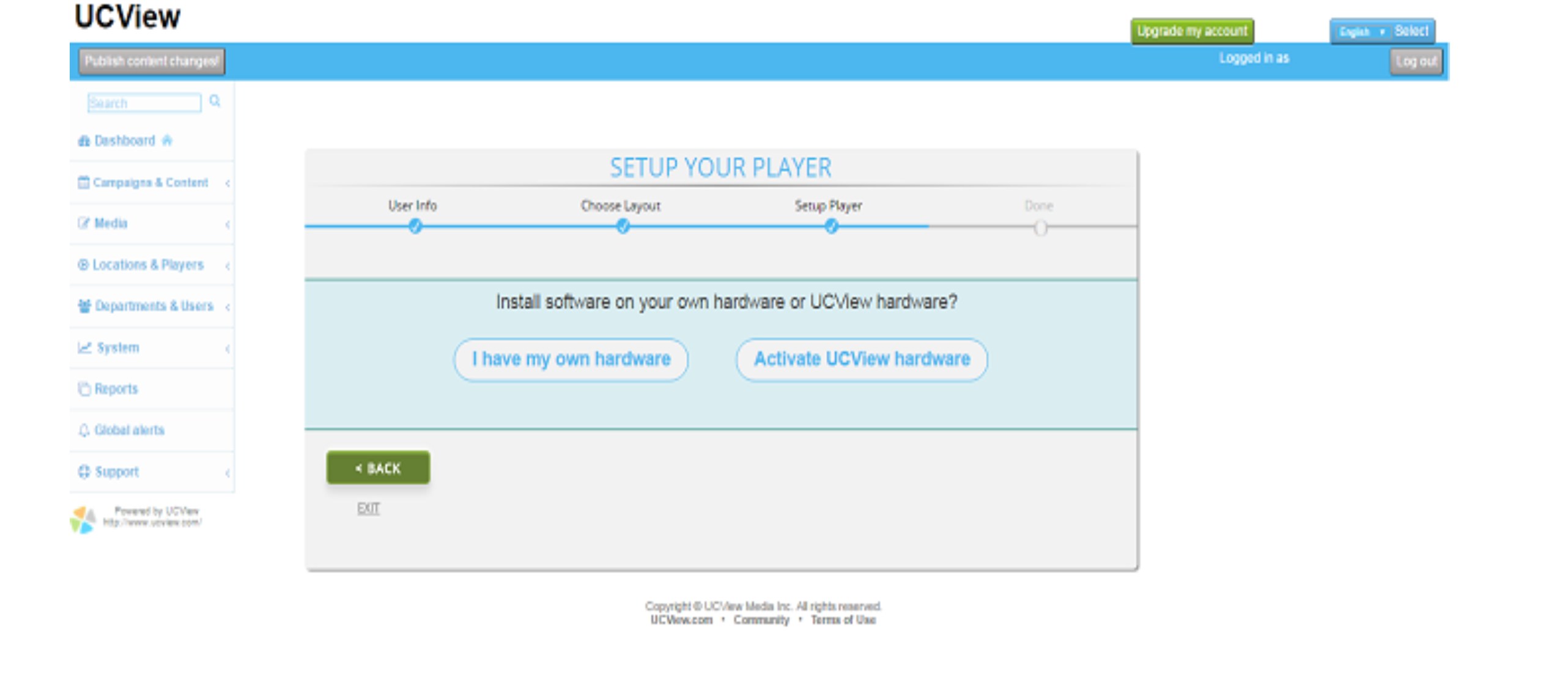Click the User Info step marker
Viewport: 1568px width, 674px height.
pos(415,227)
